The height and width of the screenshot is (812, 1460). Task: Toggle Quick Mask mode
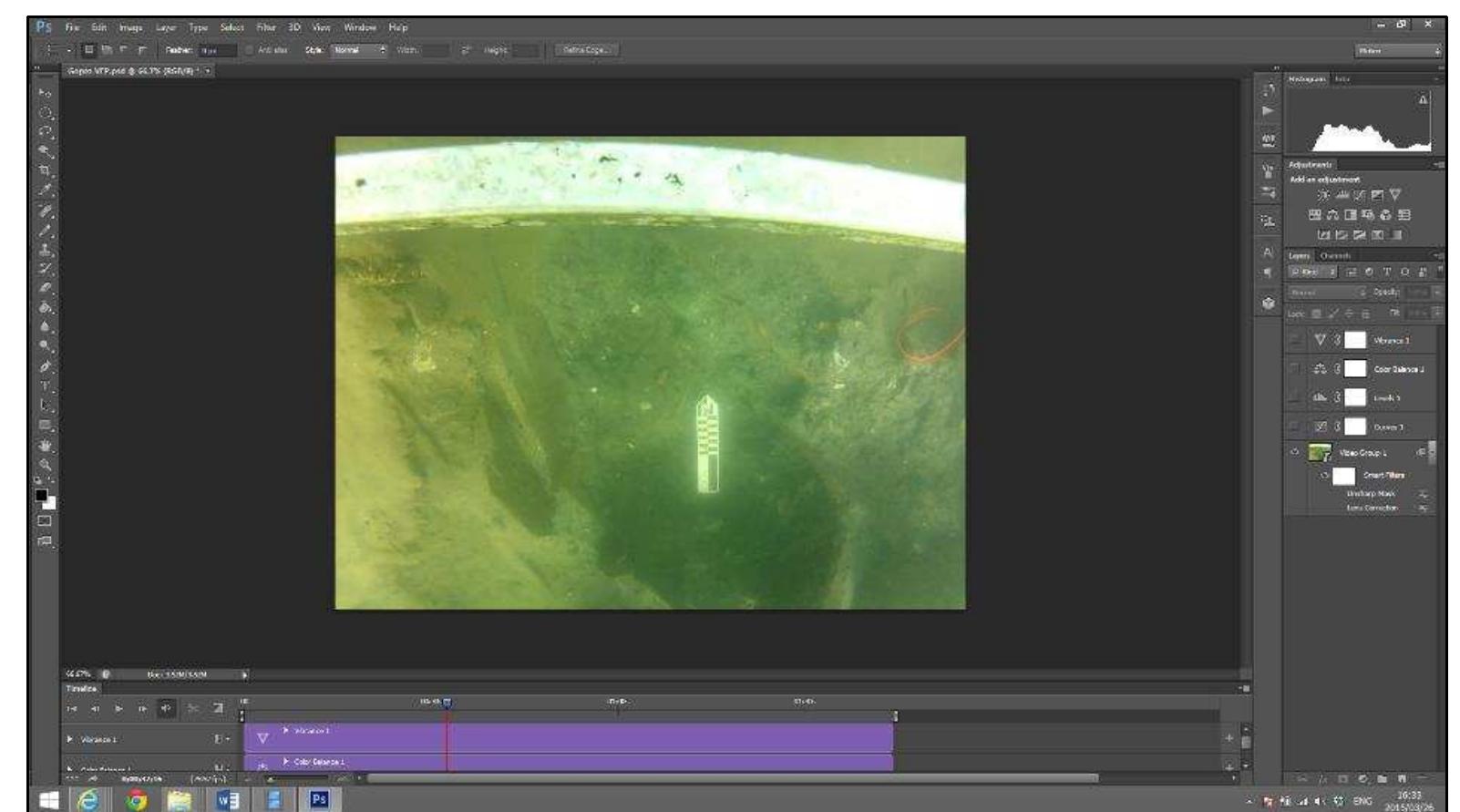pyautogui.click(x=45, y=521)
